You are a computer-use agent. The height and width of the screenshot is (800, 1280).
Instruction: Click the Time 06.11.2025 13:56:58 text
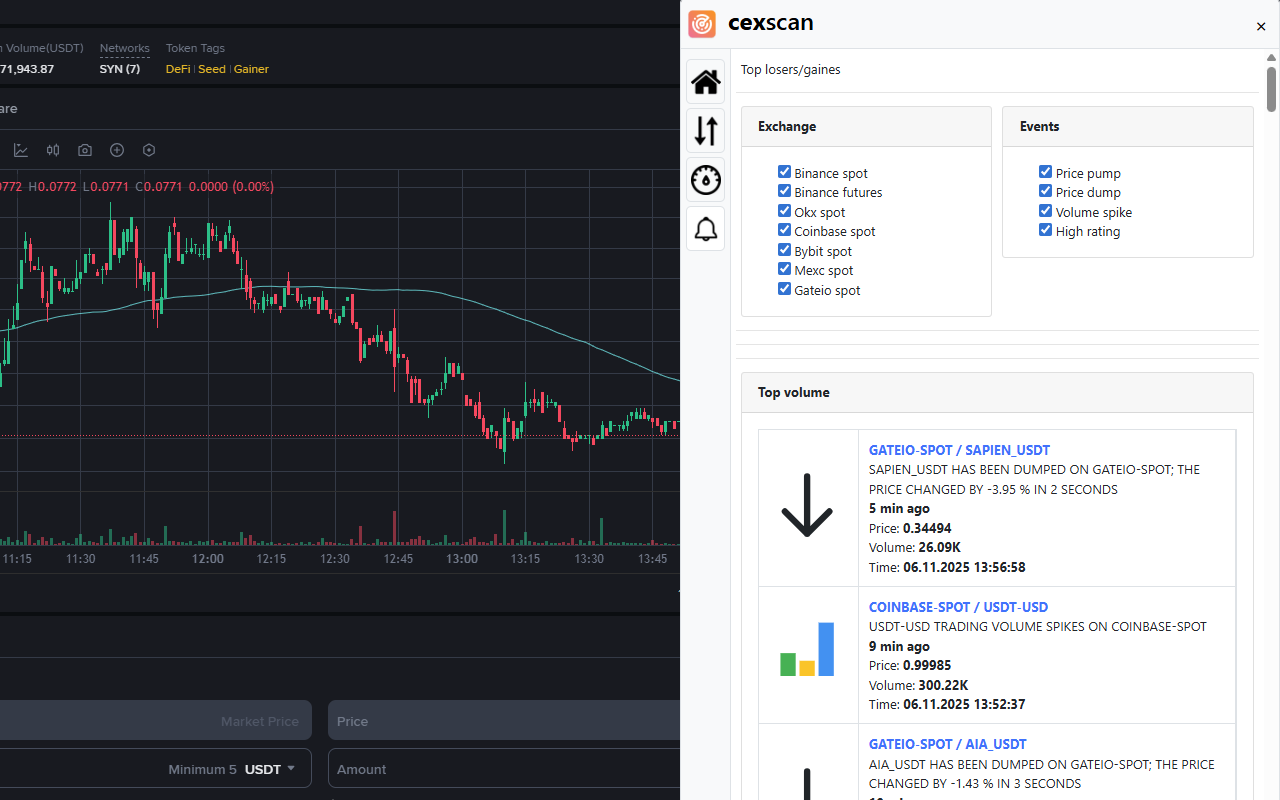947,567
